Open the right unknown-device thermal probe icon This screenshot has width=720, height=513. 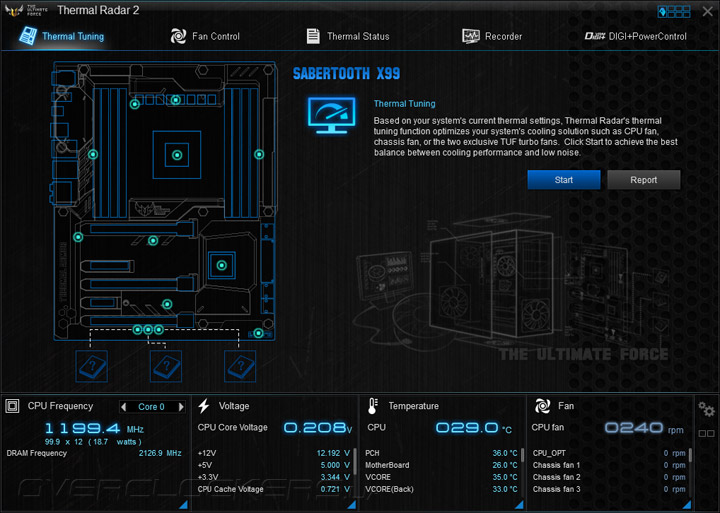[240, 366]
